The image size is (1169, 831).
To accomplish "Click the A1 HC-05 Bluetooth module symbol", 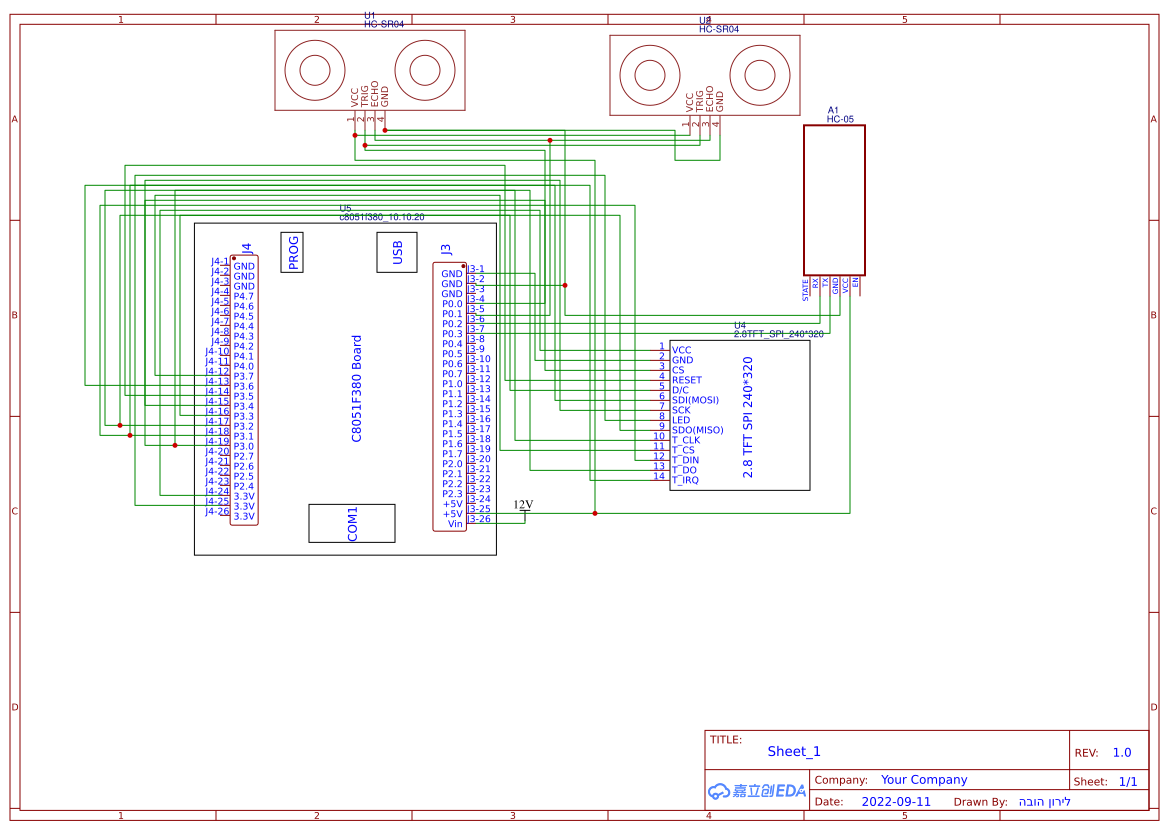I will tap(834, 197).
